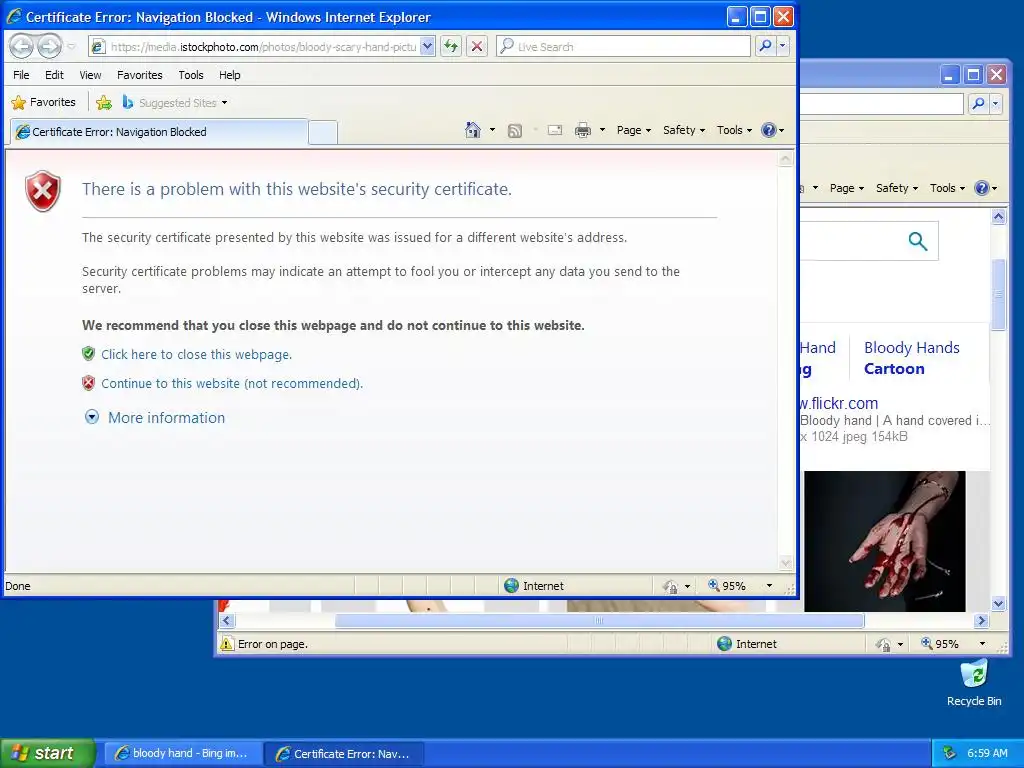Viewport: 1024px width, 768px height.
Task: Click background window horizontal scrollbar thumb
Action: [x=599, y=620]
